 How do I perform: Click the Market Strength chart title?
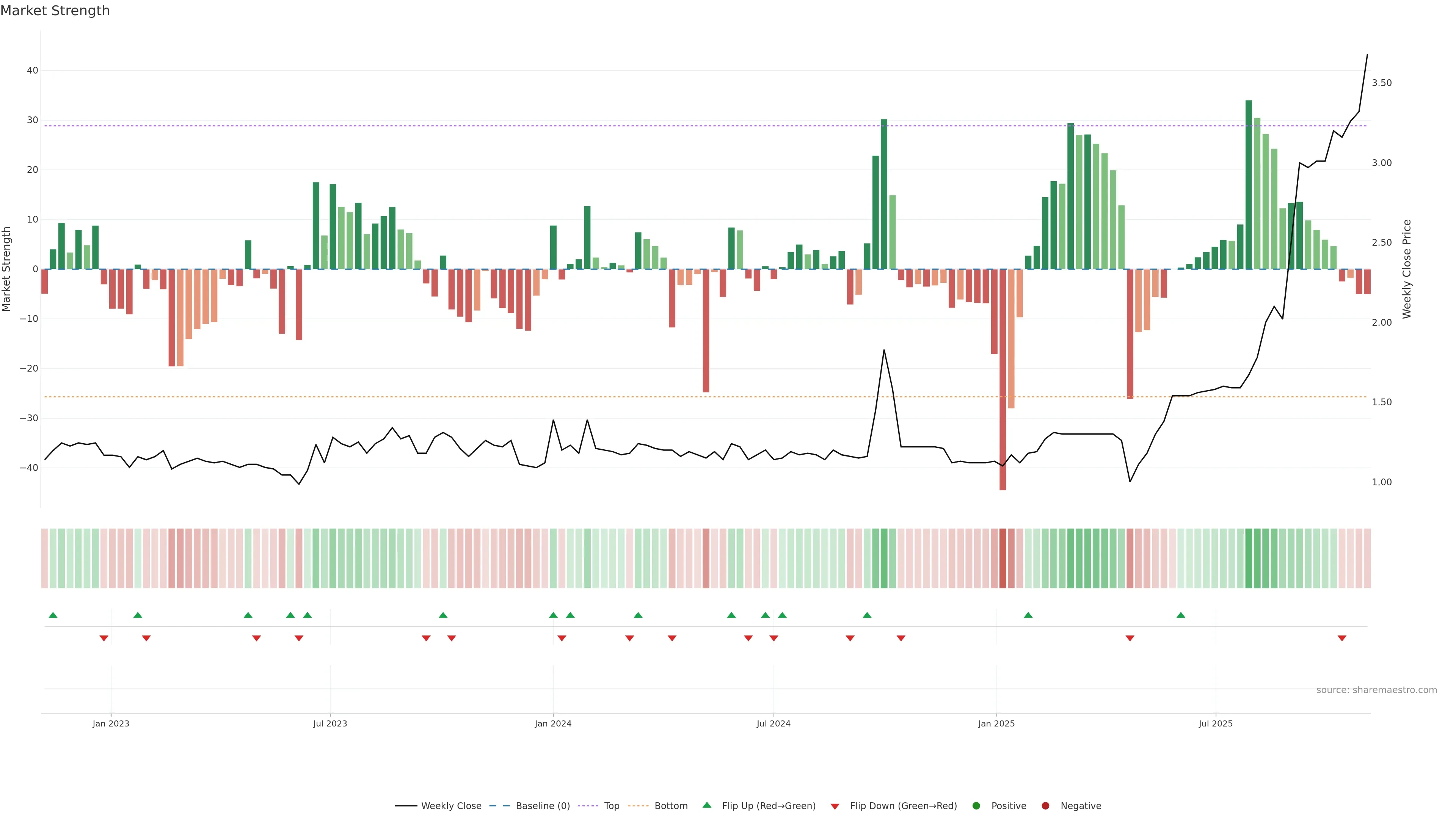point(55,11)
